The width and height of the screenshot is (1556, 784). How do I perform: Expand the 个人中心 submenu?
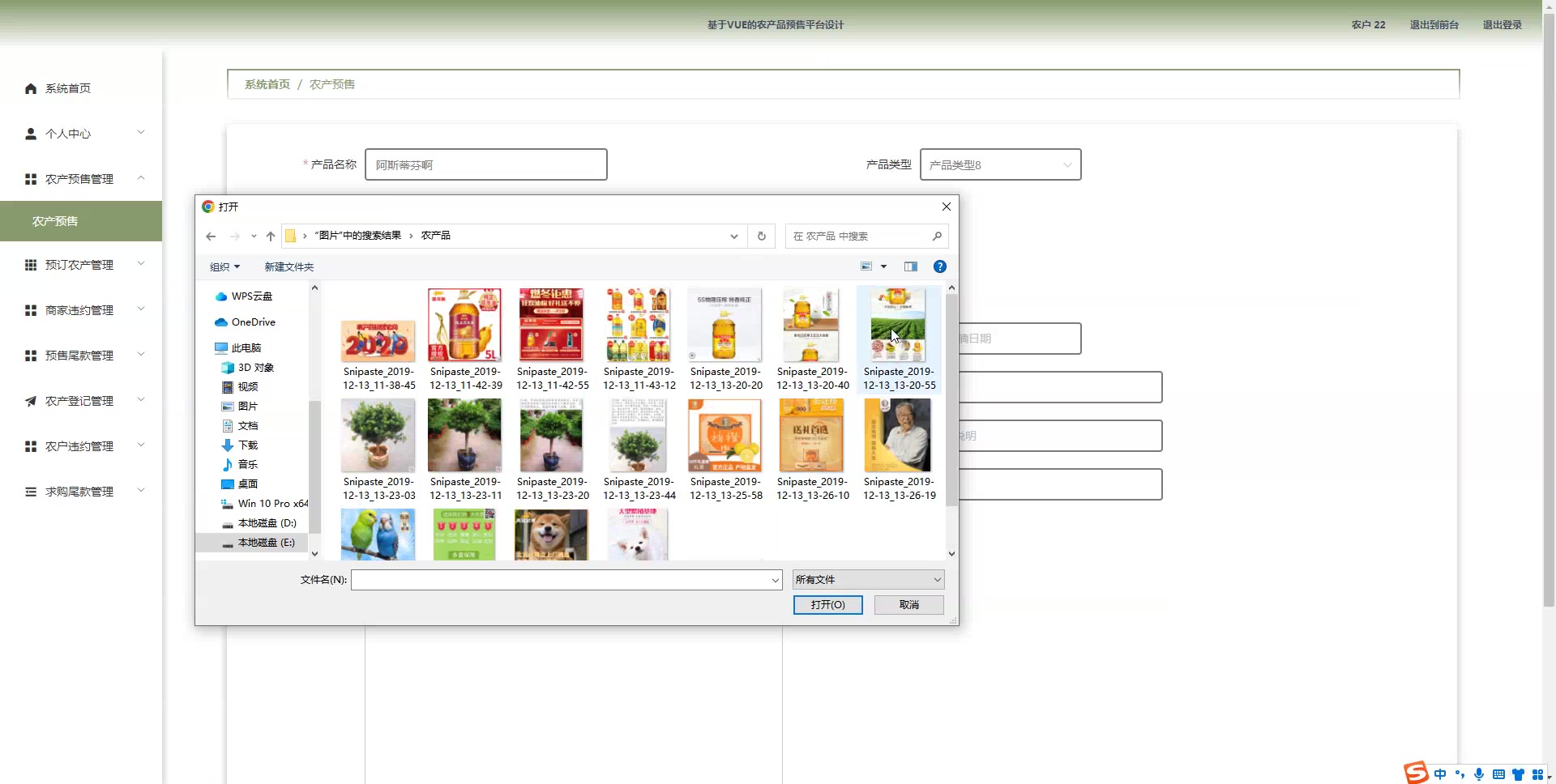click(141, 133)
